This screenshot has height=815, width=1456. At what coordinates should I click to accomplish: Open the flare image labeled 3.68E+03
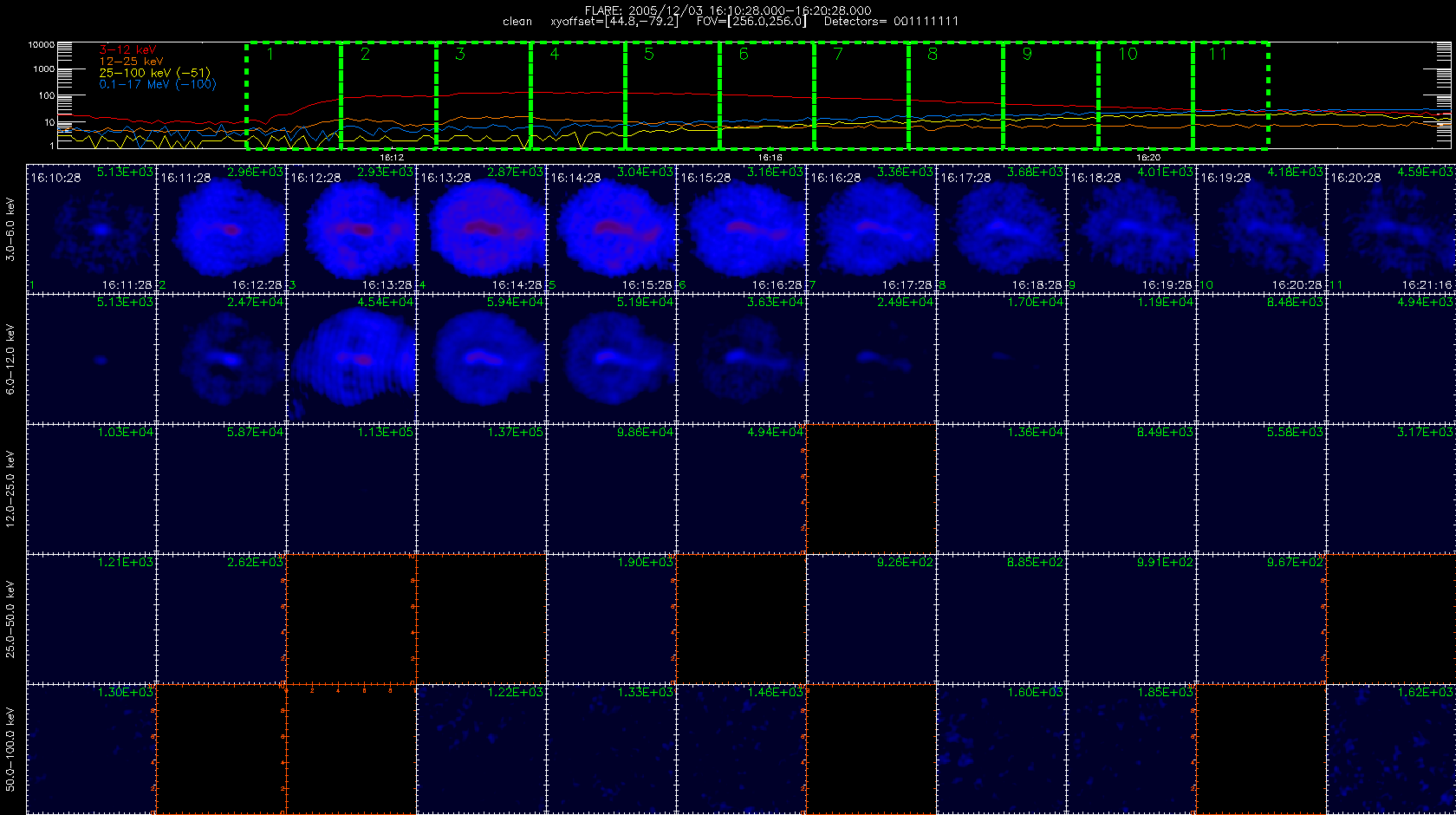[x=1001, y=229]
